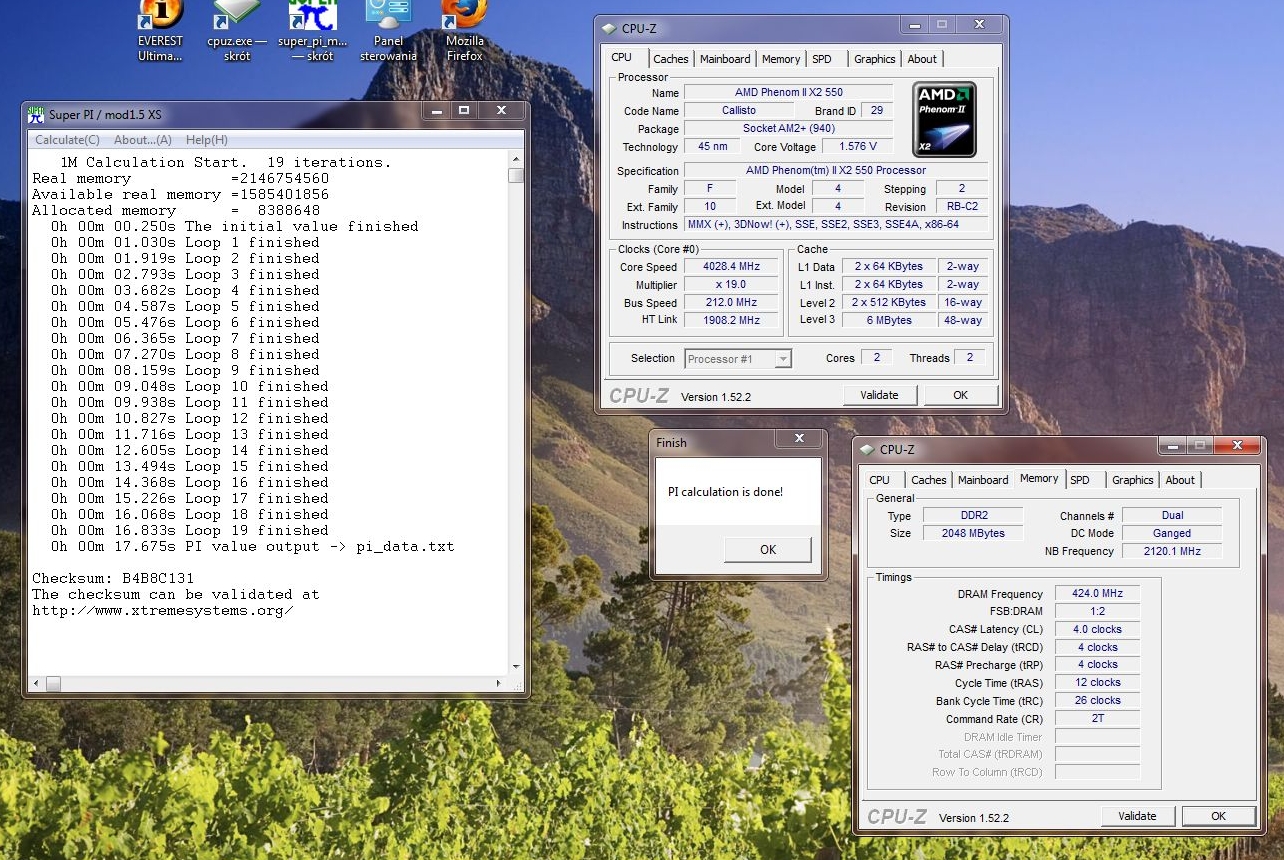Click Validate in the CPU-Z processor window

coord(879,395)
